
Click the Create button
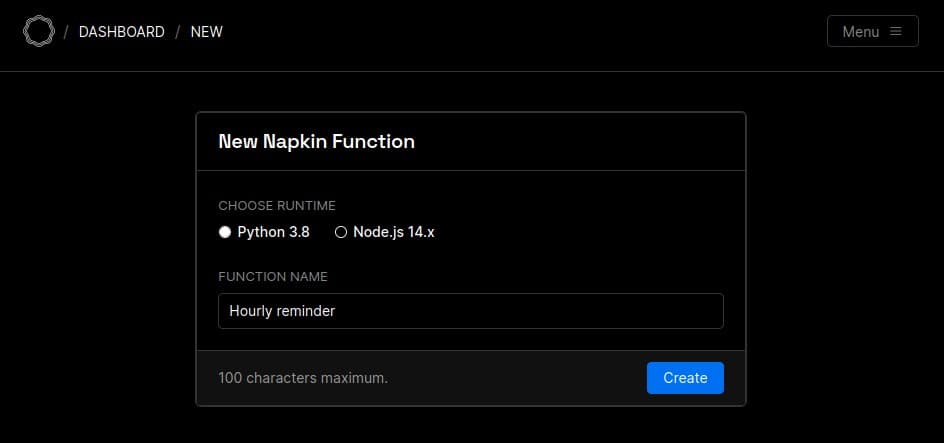coord(685,378)
